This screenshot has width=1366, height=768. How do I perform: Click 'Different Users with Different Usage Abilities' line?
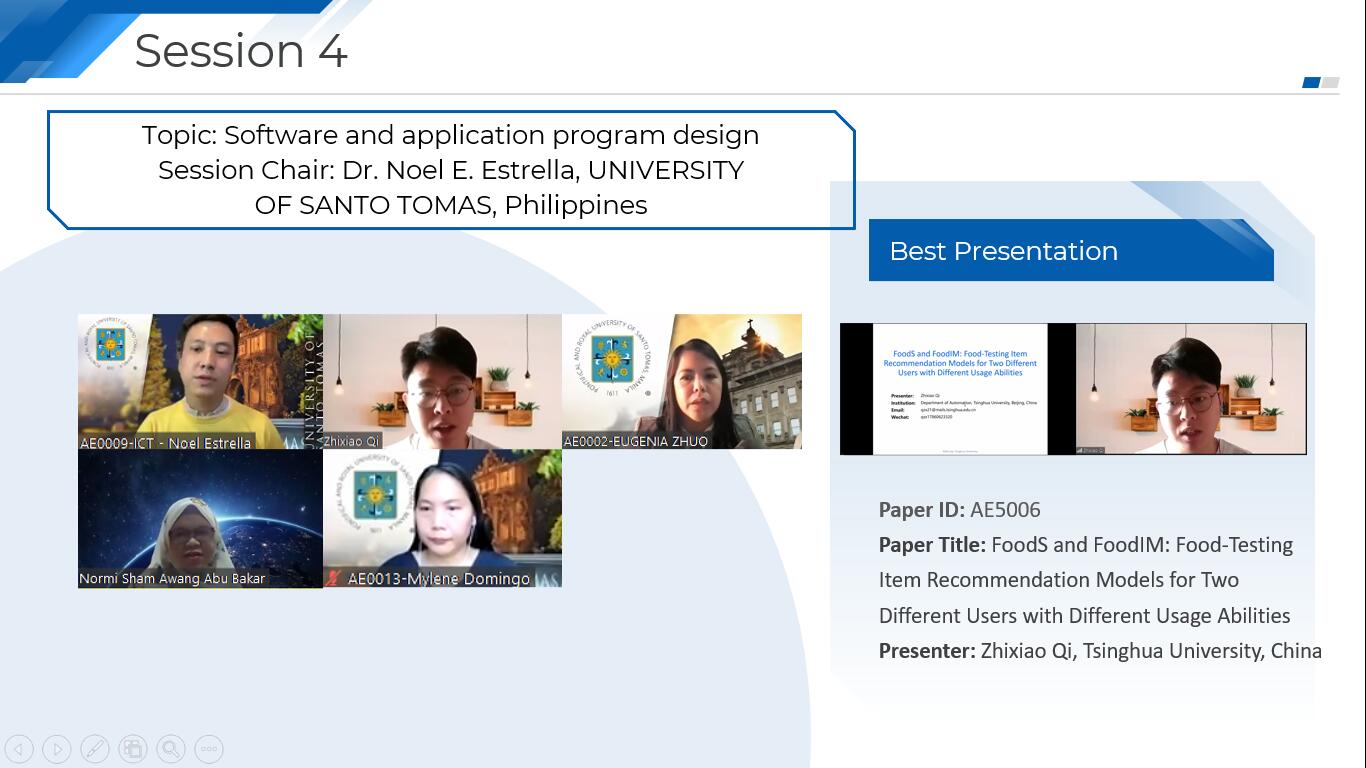click(1084, 616)
